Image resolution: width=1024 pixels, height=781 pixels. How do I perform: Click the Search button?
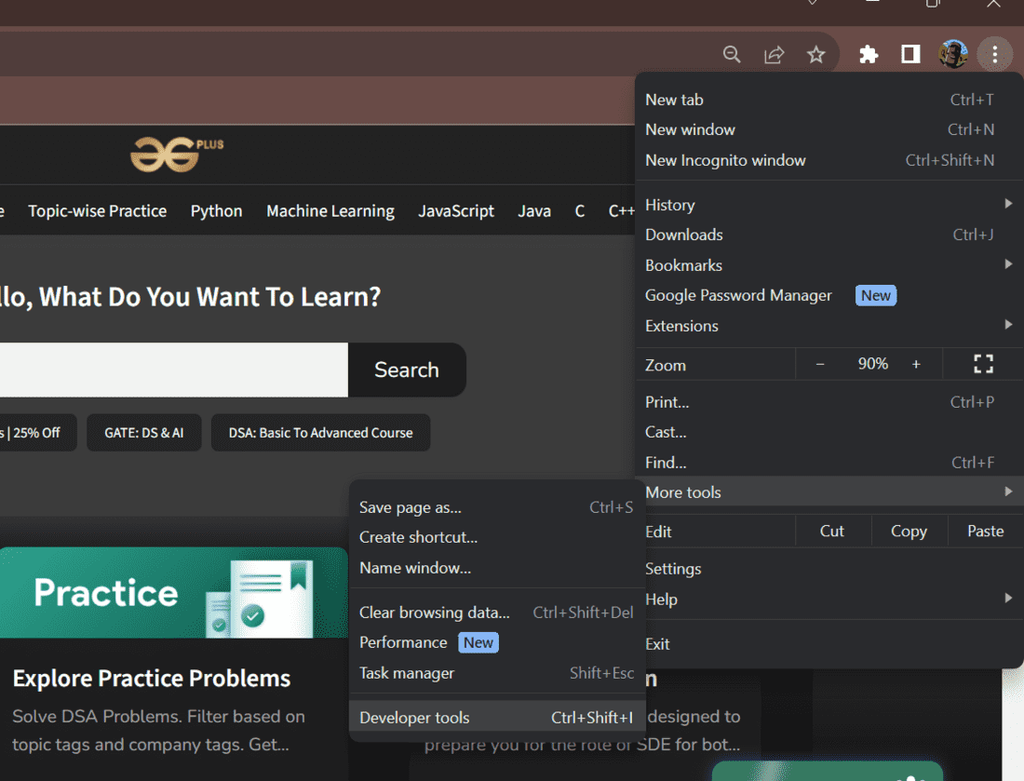406,370
